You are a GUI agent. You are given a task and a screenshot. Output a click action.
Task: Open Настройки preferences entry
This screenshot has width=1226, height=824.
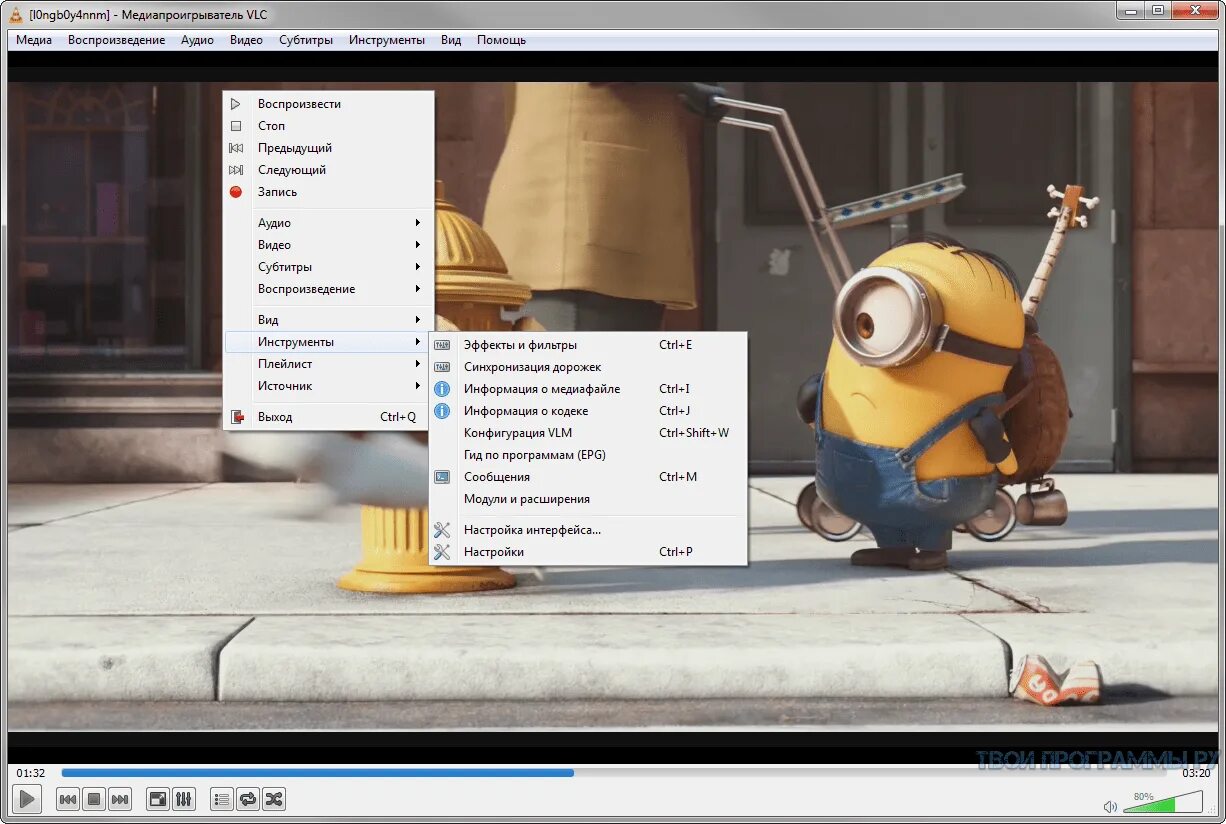coord(494,552)
